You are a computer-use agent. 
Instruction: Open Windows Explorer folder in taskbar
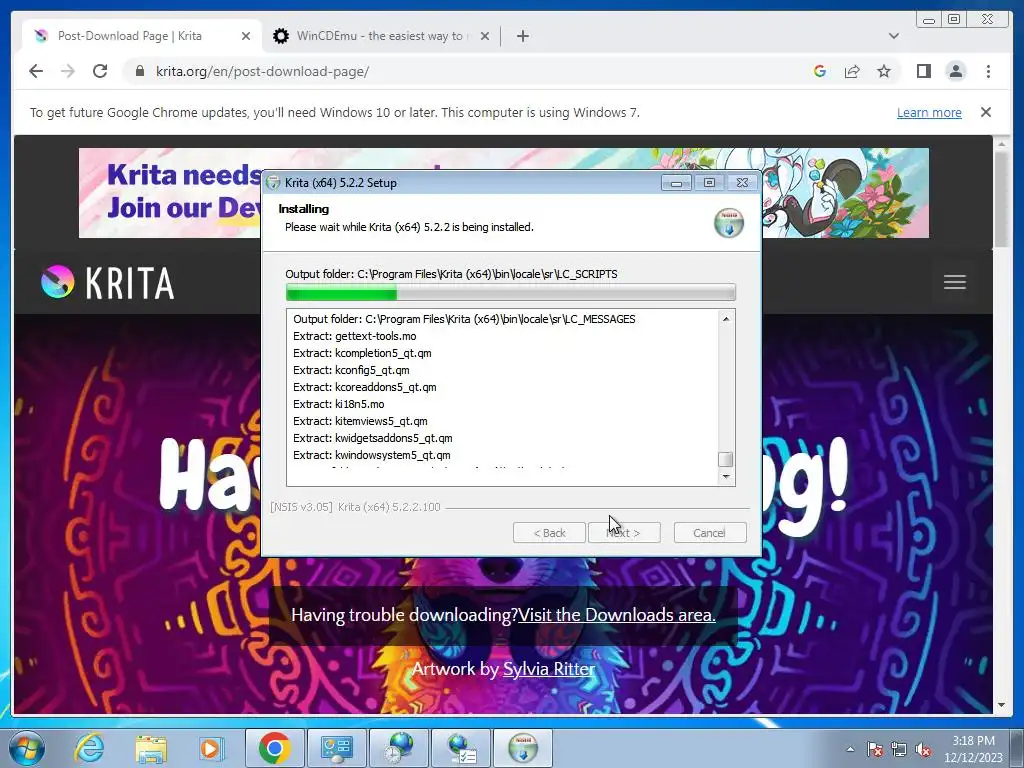[151, 748]
